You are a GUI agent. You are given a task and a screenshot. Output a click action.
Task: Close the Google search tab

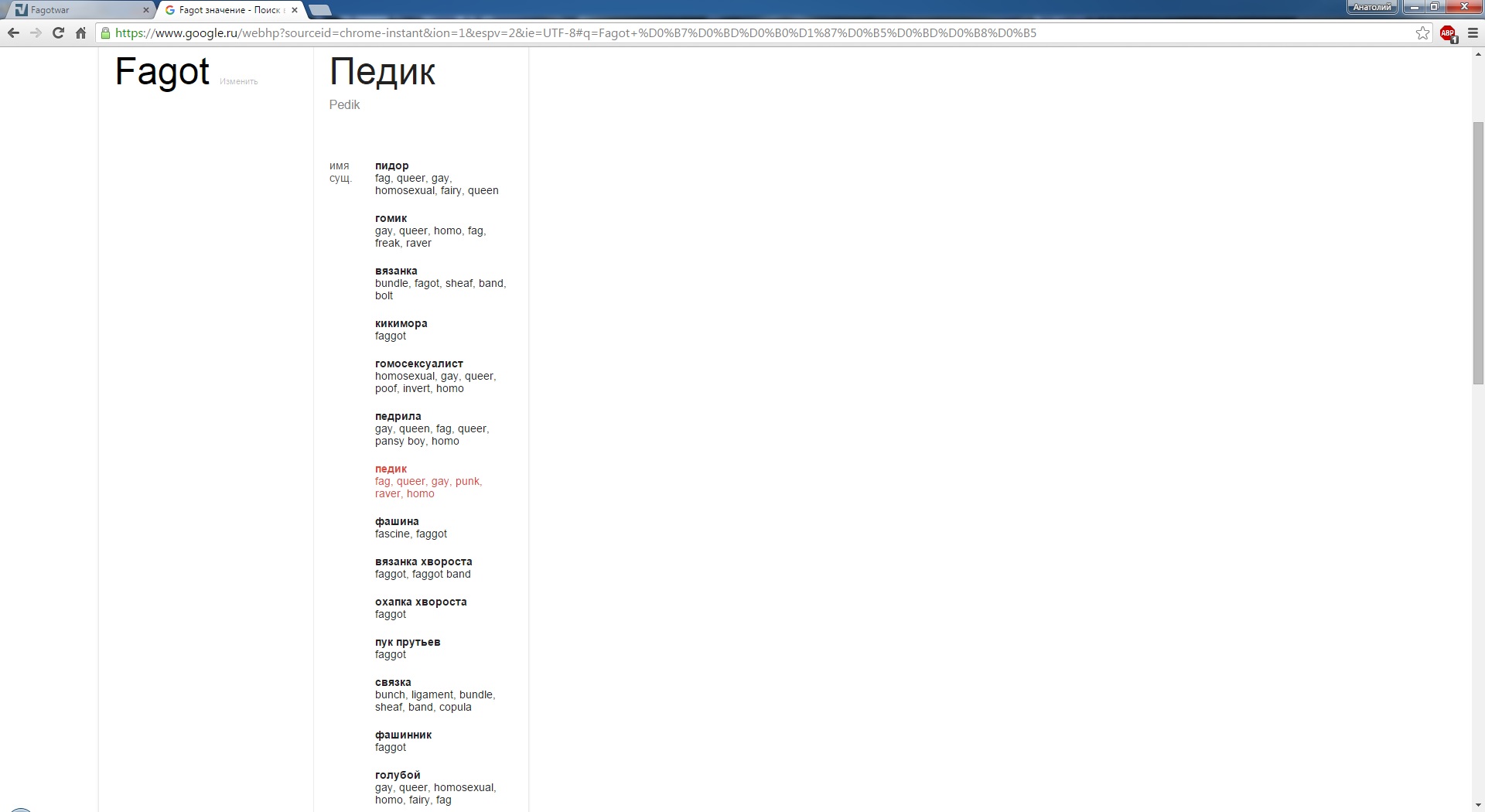(295, 10)
